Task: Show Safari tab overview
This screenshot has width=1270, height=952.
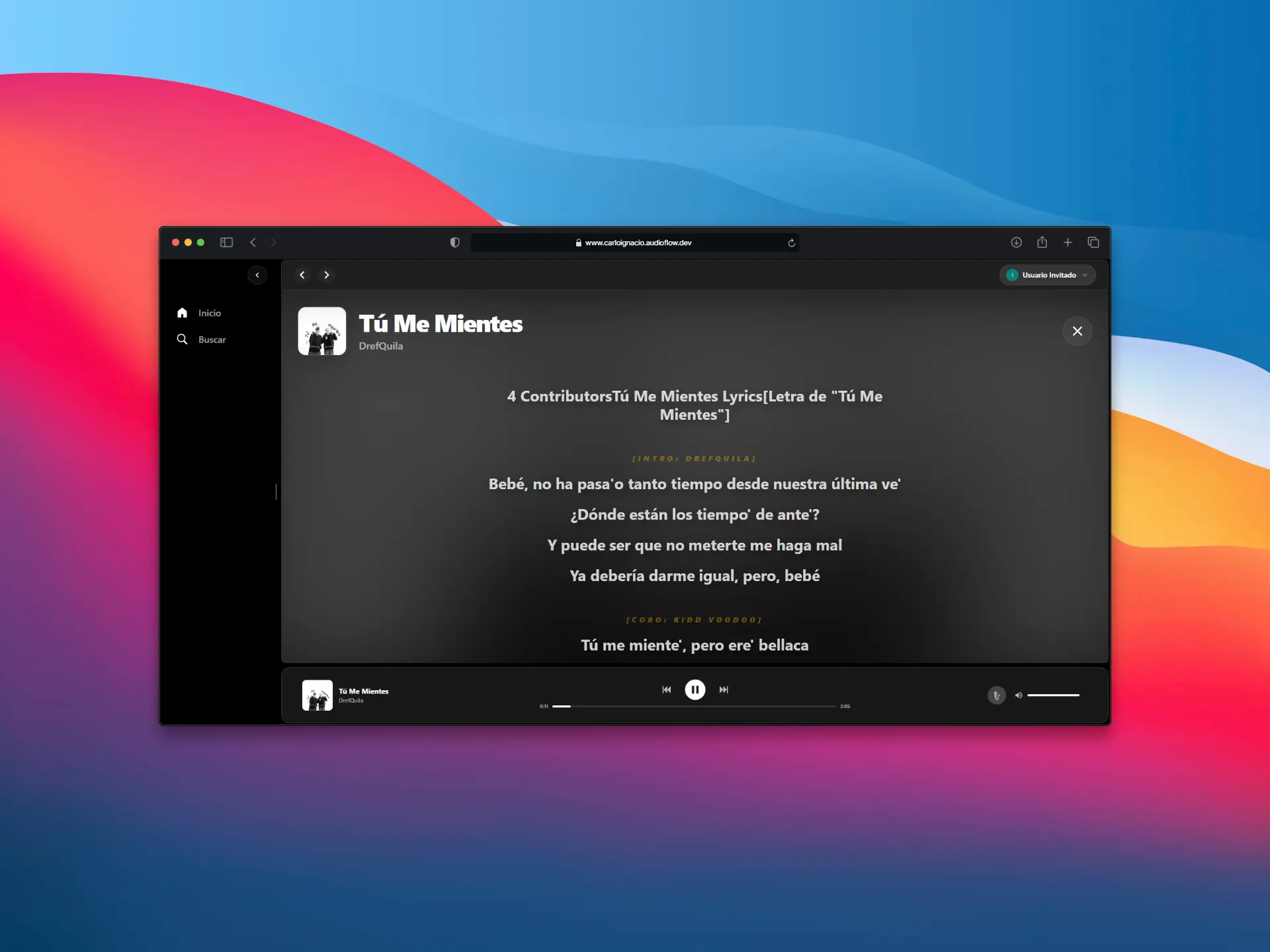Action: [x=1093, y=243]
